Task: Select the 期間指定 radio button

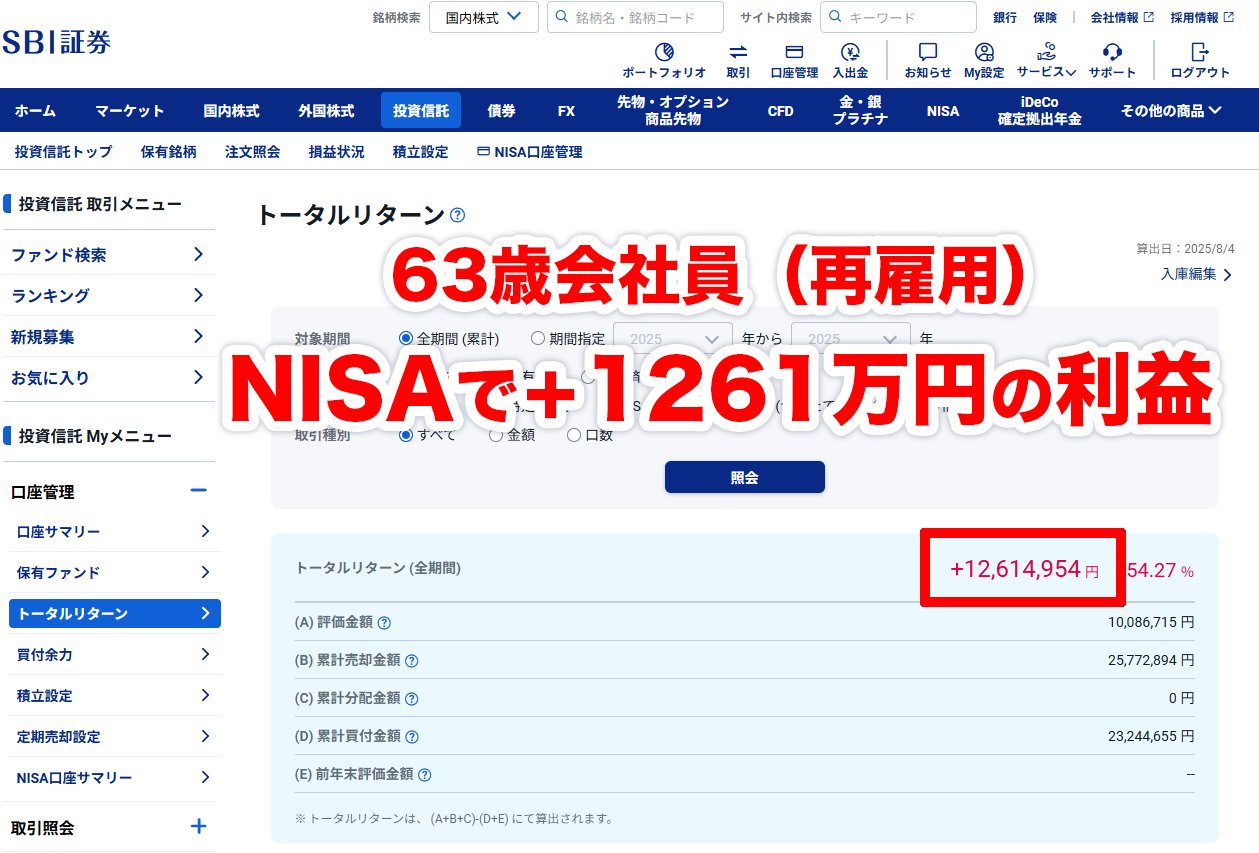Action: pos(538,337)
